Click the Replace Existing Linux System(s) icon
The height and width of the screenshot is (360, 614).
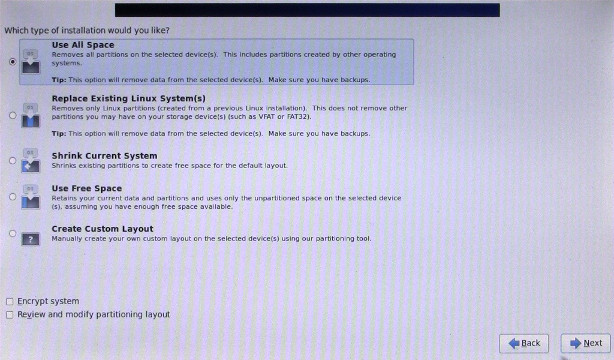point(31,115)
